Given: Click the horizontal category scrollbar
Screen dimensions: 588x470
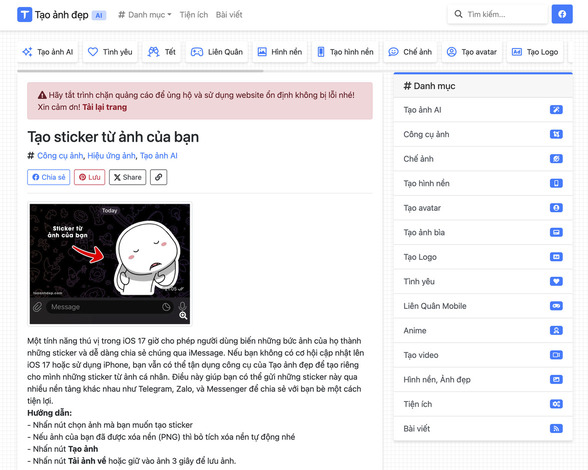Looking at the screenshot, I should pos(140,71).
